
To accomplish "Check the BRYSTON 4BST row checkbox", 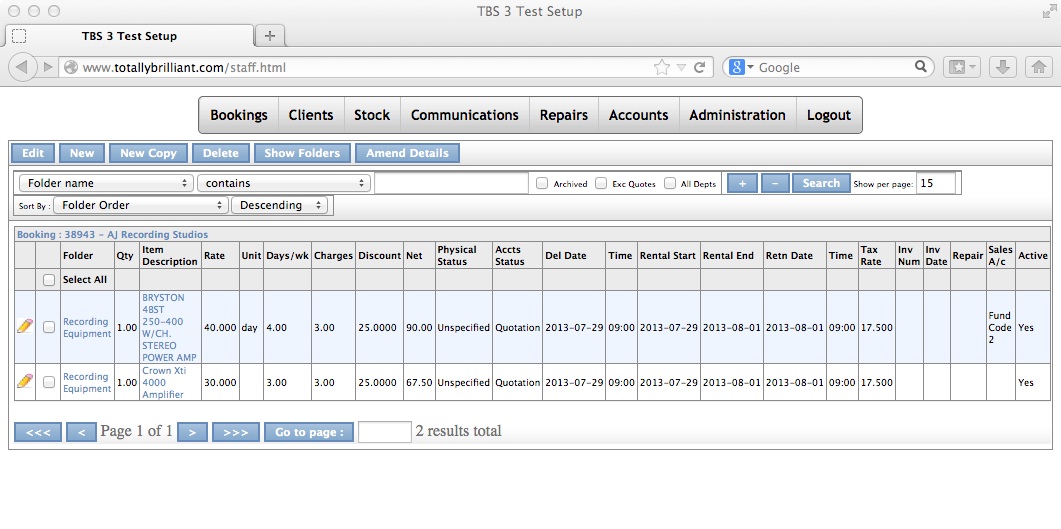I will [x=49, y=327].
